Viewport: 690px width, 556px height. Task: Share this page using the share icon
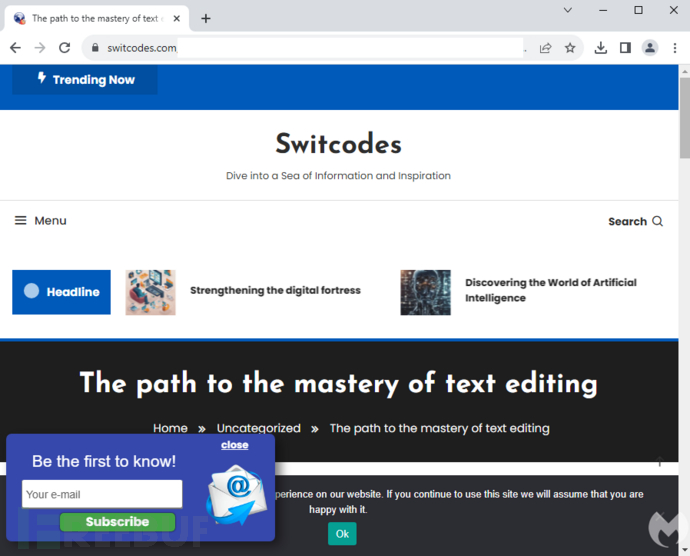tap(545, 48)
